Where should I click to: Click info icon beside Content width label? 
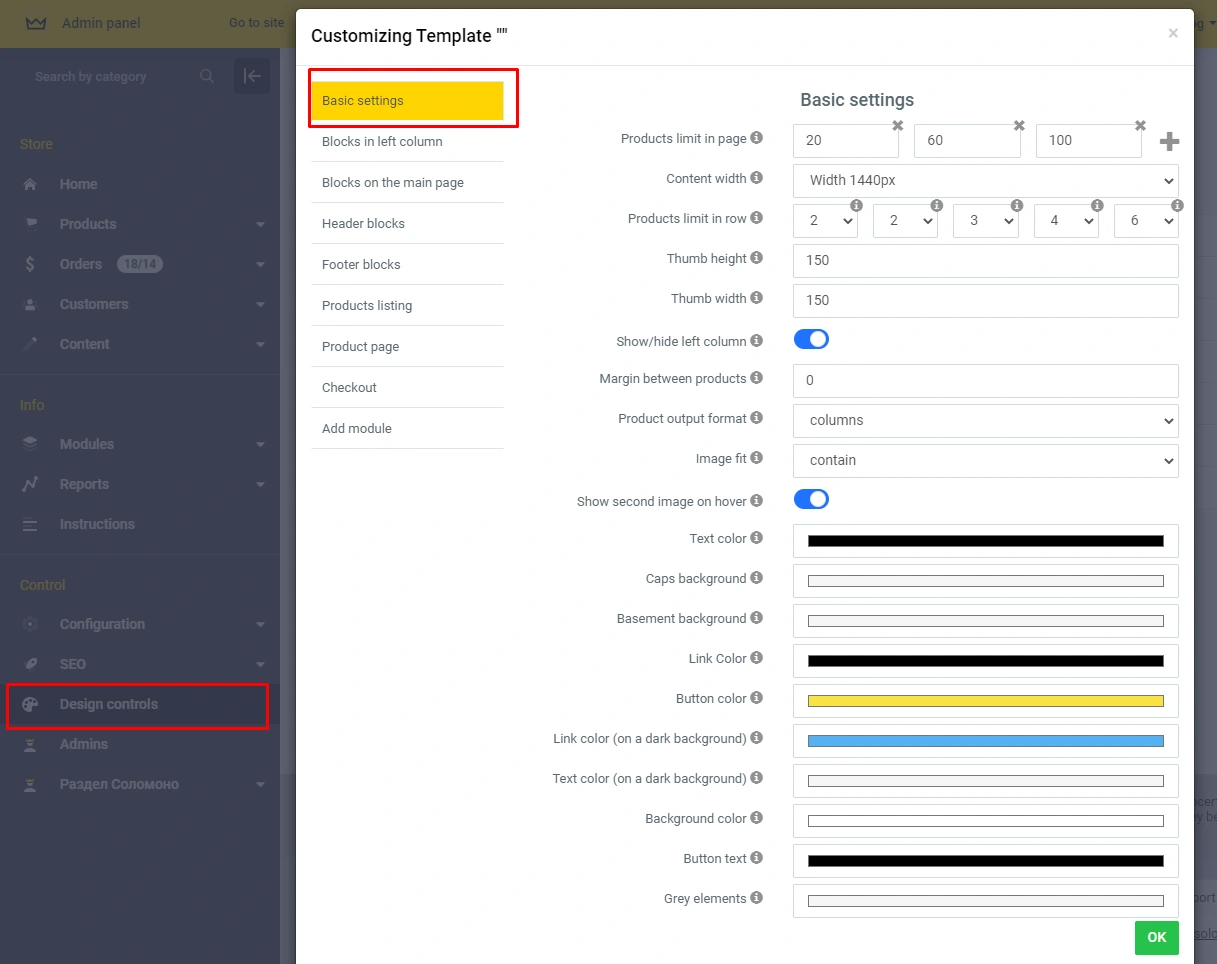tap(756, 178)
